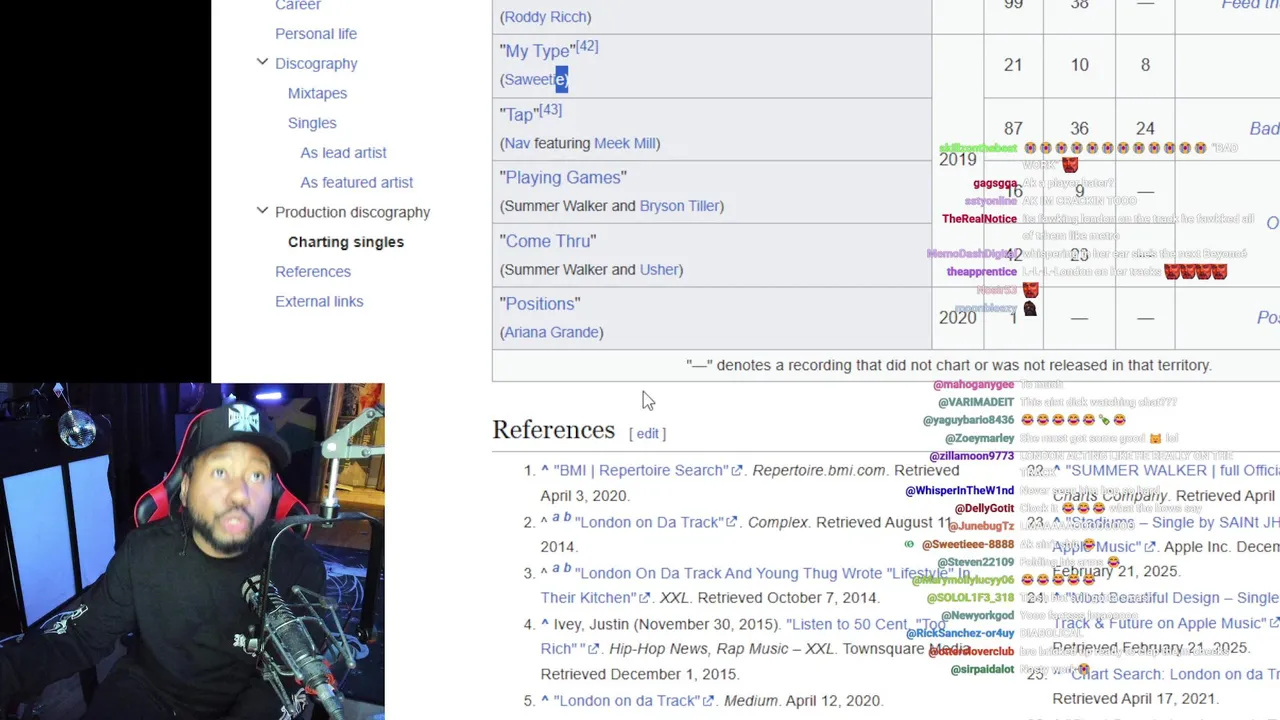Click back-reference caret of reference 2

point(545,521)
